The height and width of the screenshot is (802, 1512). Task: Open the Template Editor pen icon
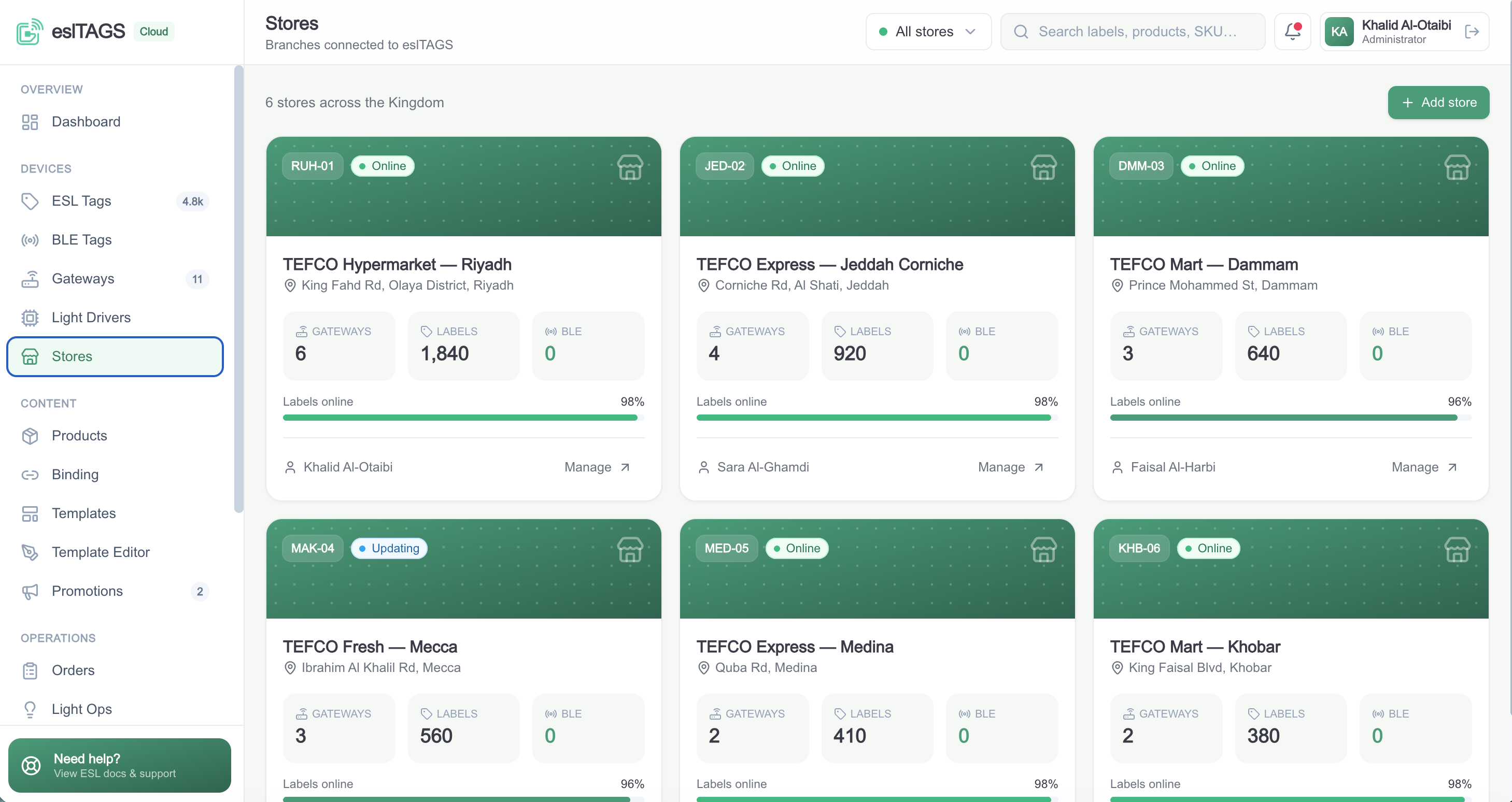[30, 552]
